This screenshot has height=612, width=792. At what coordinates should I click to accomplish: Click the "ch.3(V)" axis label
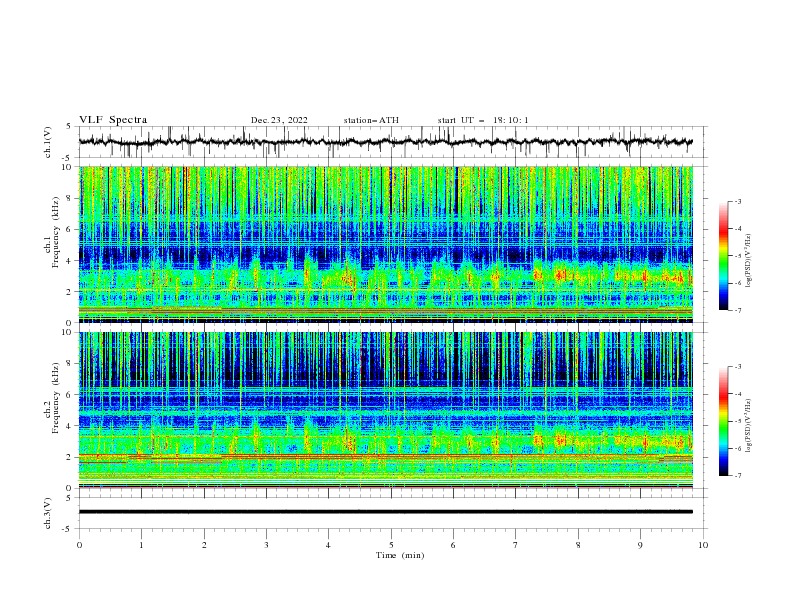click(x=48, y=513)
